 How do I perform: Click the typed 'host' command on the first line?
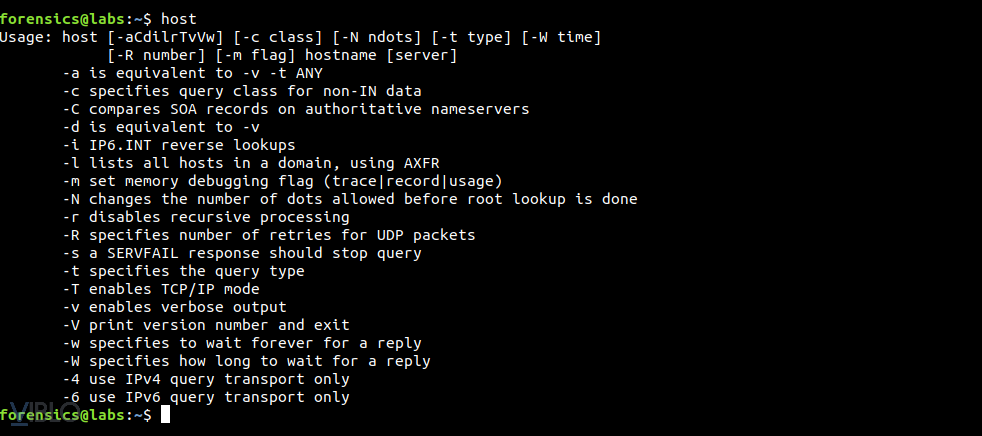tap(178, 19)
